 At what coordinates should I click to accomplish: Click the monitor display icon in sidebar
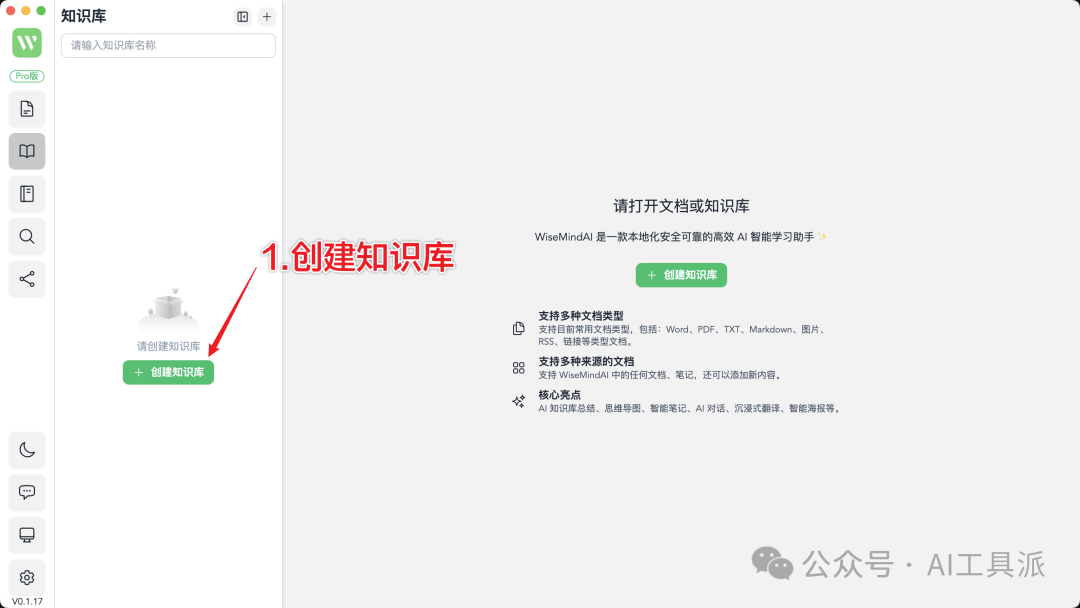[x=27, y=535]
